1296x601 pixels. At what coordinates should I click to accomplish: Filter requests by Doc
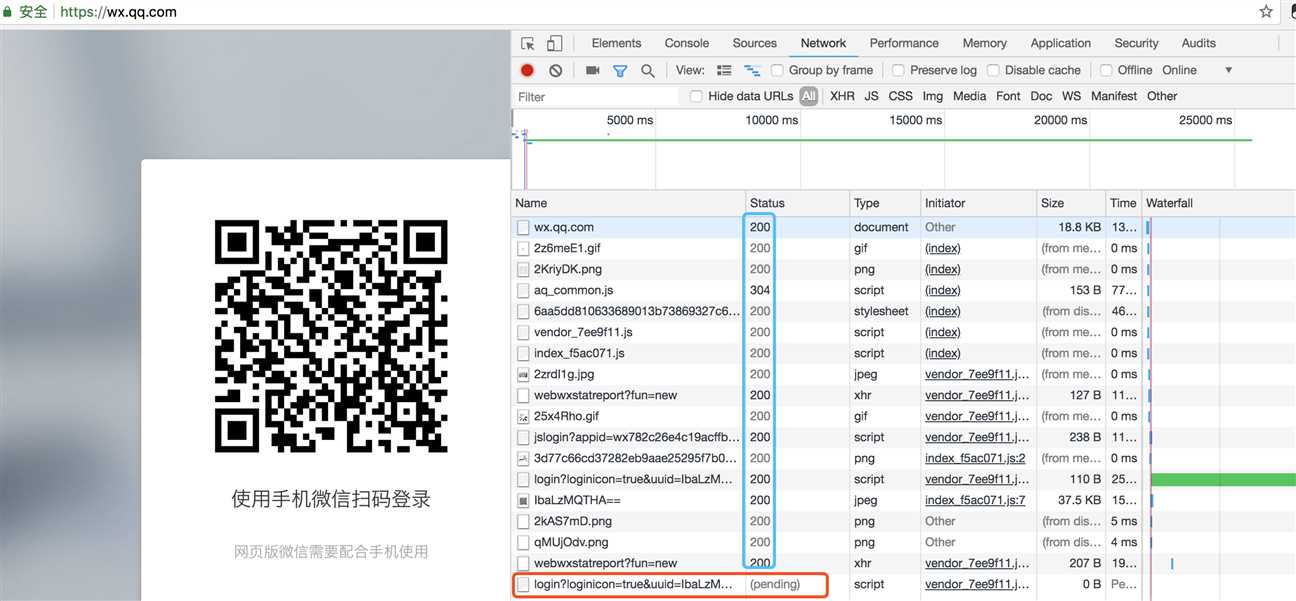pos(1041,96)
